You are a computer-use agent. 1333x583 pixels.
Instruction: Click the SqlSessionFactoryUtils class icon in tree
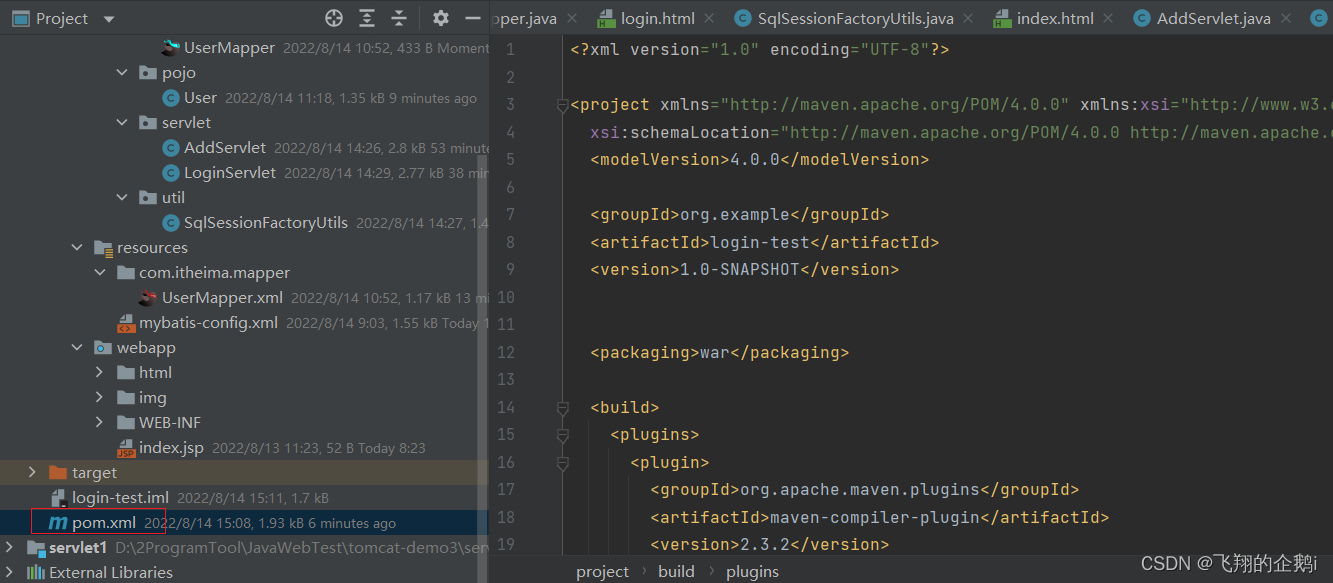point(170,222)
